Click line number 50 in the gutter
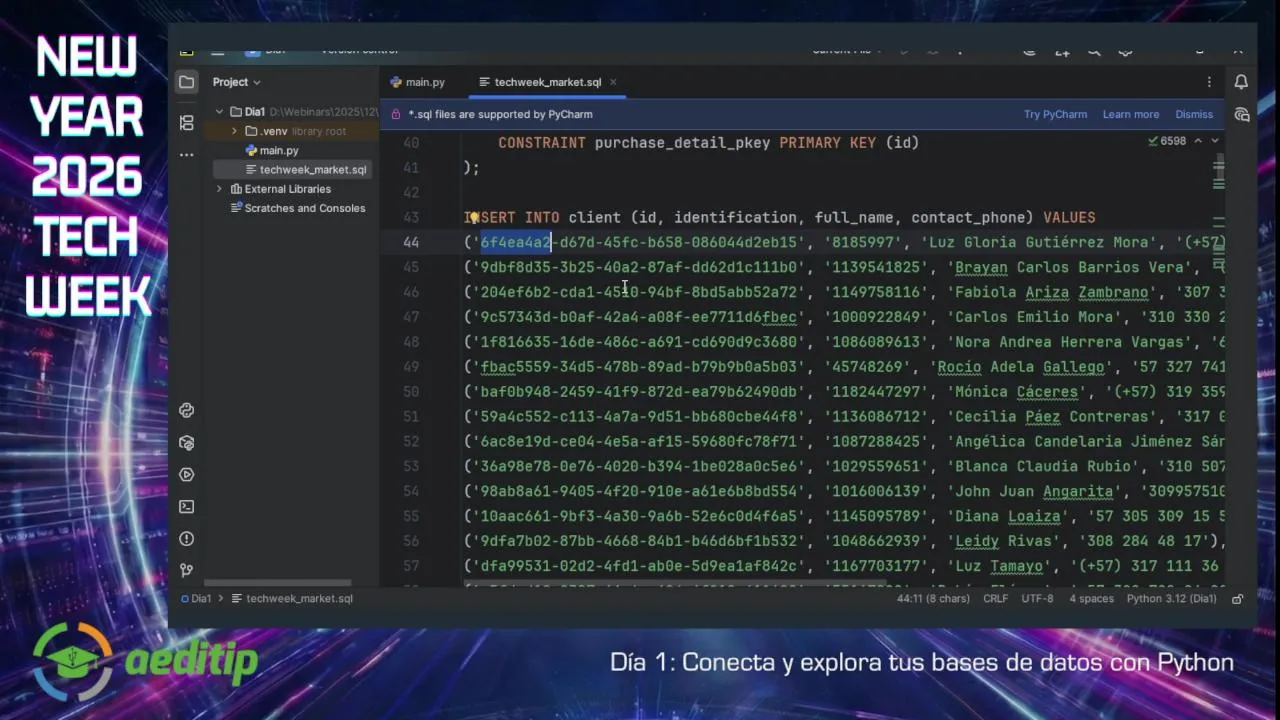The image size is (1280, 720). (411, 392)
